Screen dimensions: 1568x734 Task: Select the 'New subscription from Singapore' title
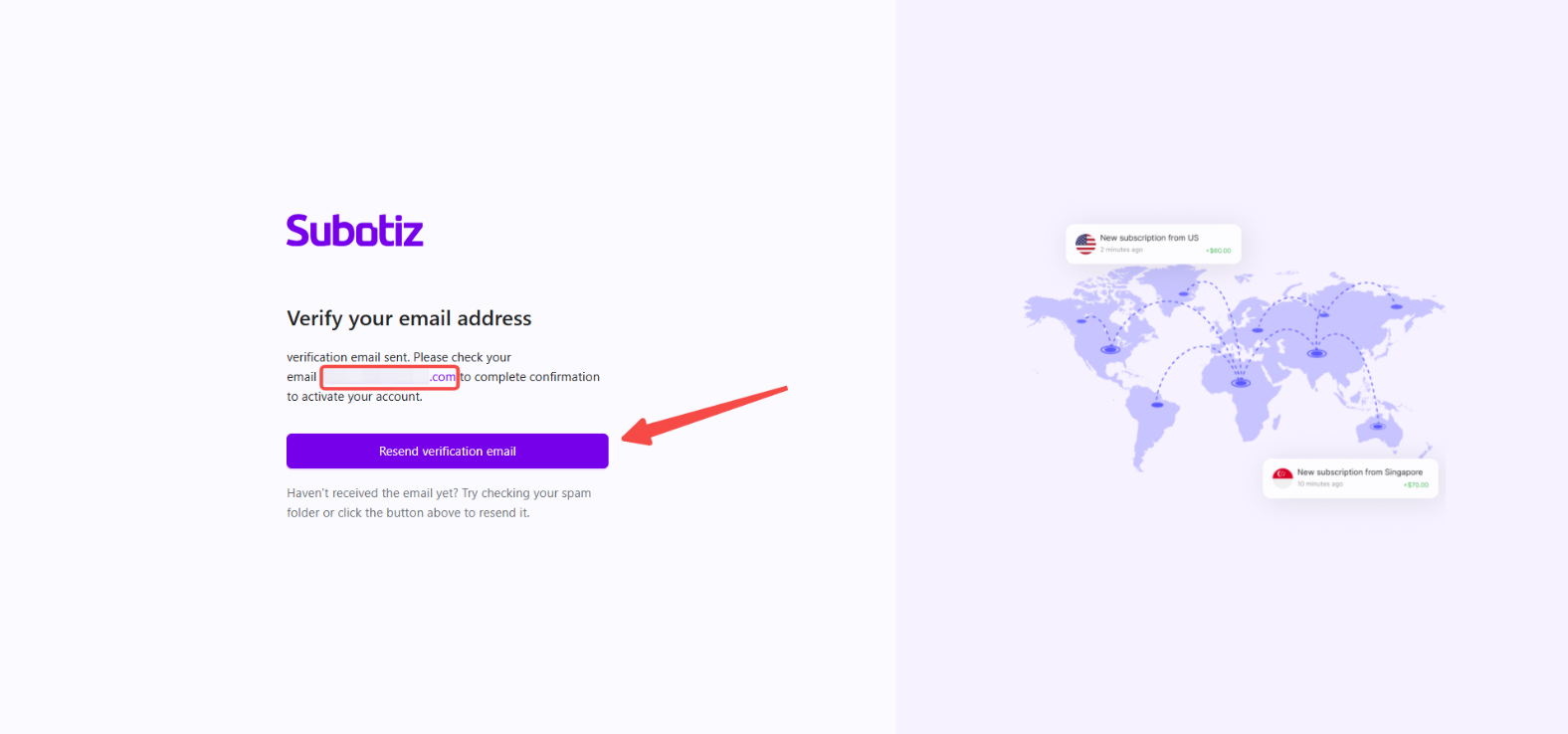tap(1359, 472)
